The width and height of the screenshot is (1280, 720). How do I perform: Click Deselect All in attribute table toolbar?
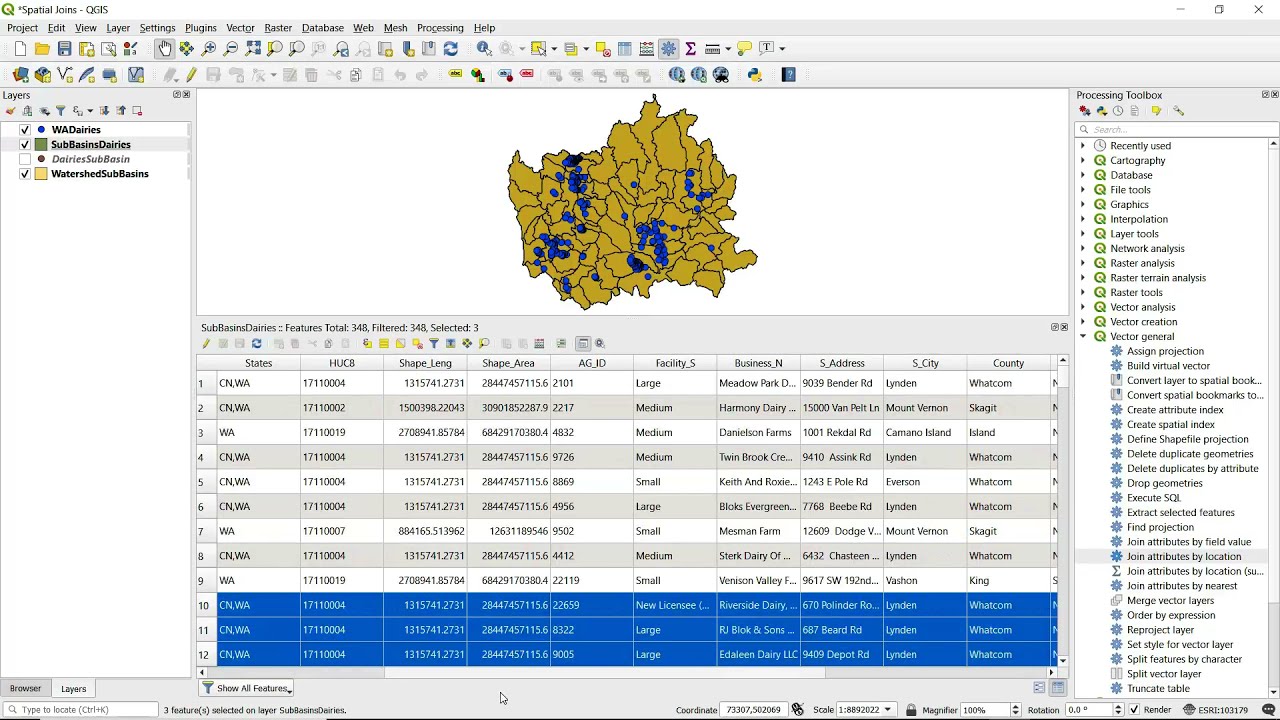pyautogui.click(x=418, y=344)
